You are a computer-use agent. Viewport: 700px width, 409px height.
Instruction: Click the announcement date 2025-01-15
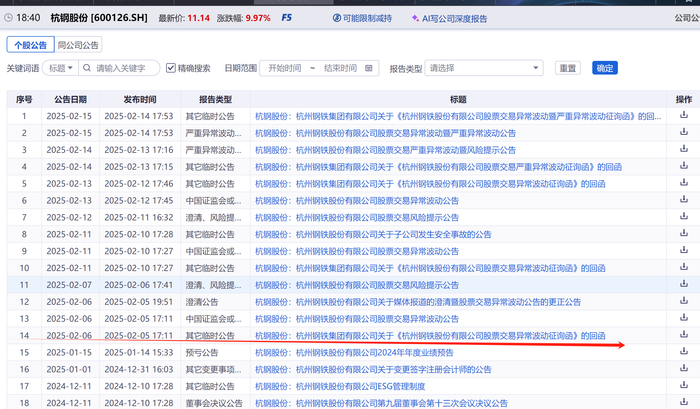69,353
